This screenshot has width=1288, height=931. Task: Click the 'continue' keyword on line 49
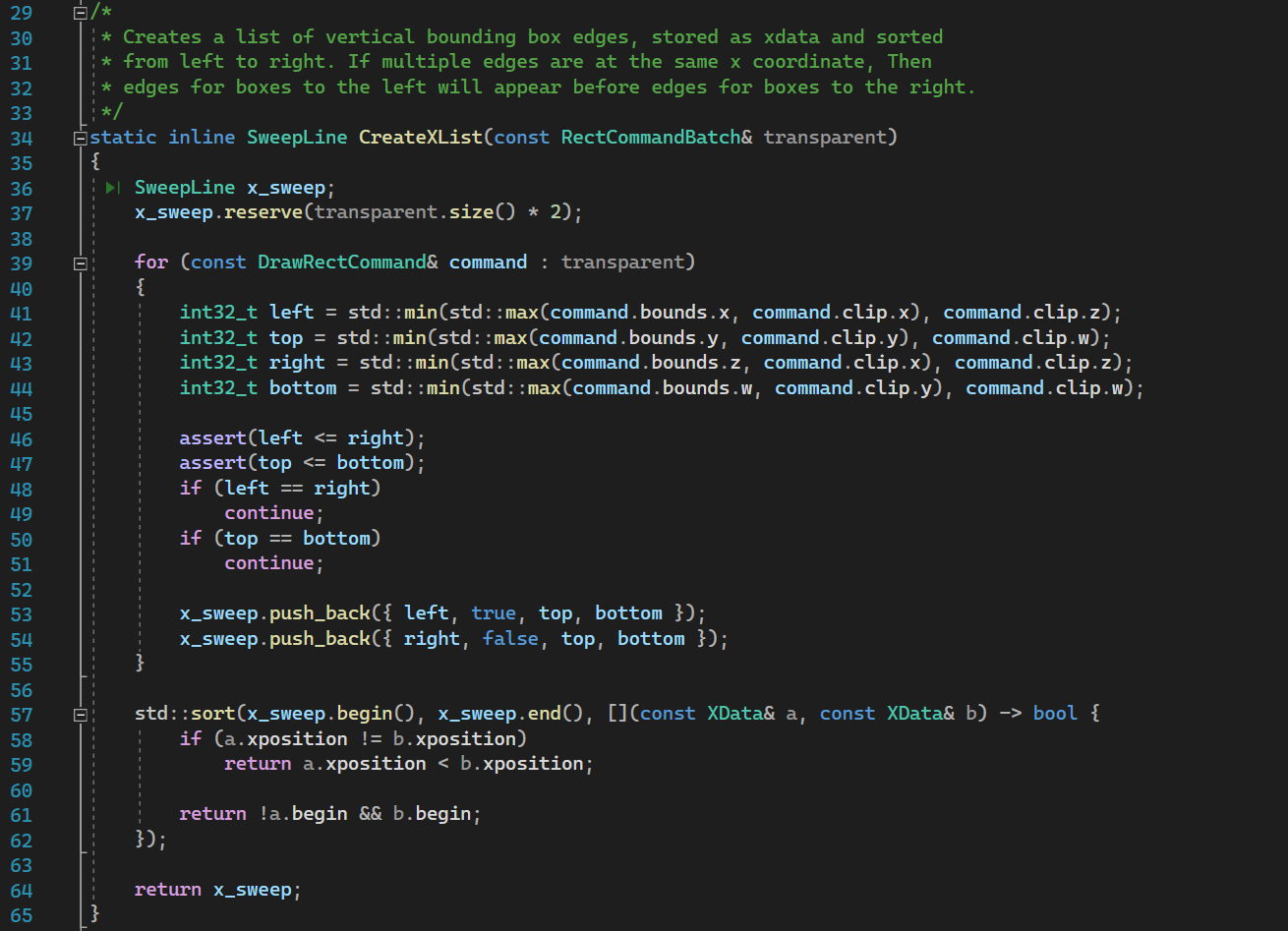click(269, 513)
